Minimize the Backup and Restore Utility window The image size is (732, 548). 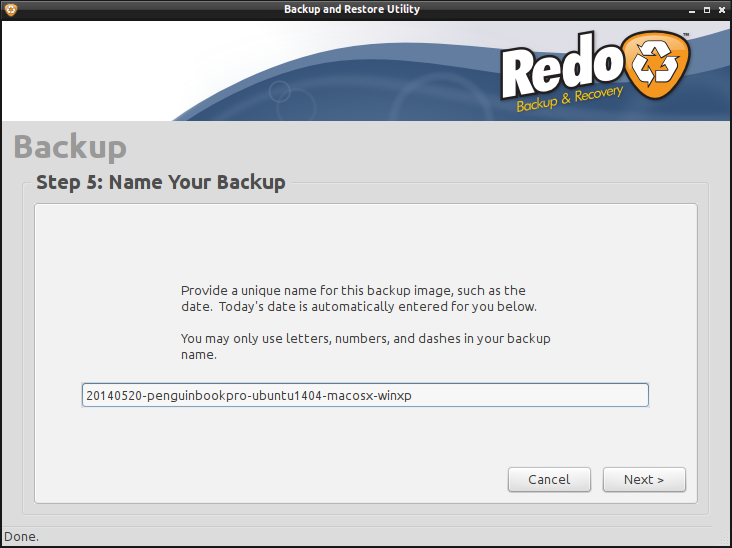click(x=691, y=10)
